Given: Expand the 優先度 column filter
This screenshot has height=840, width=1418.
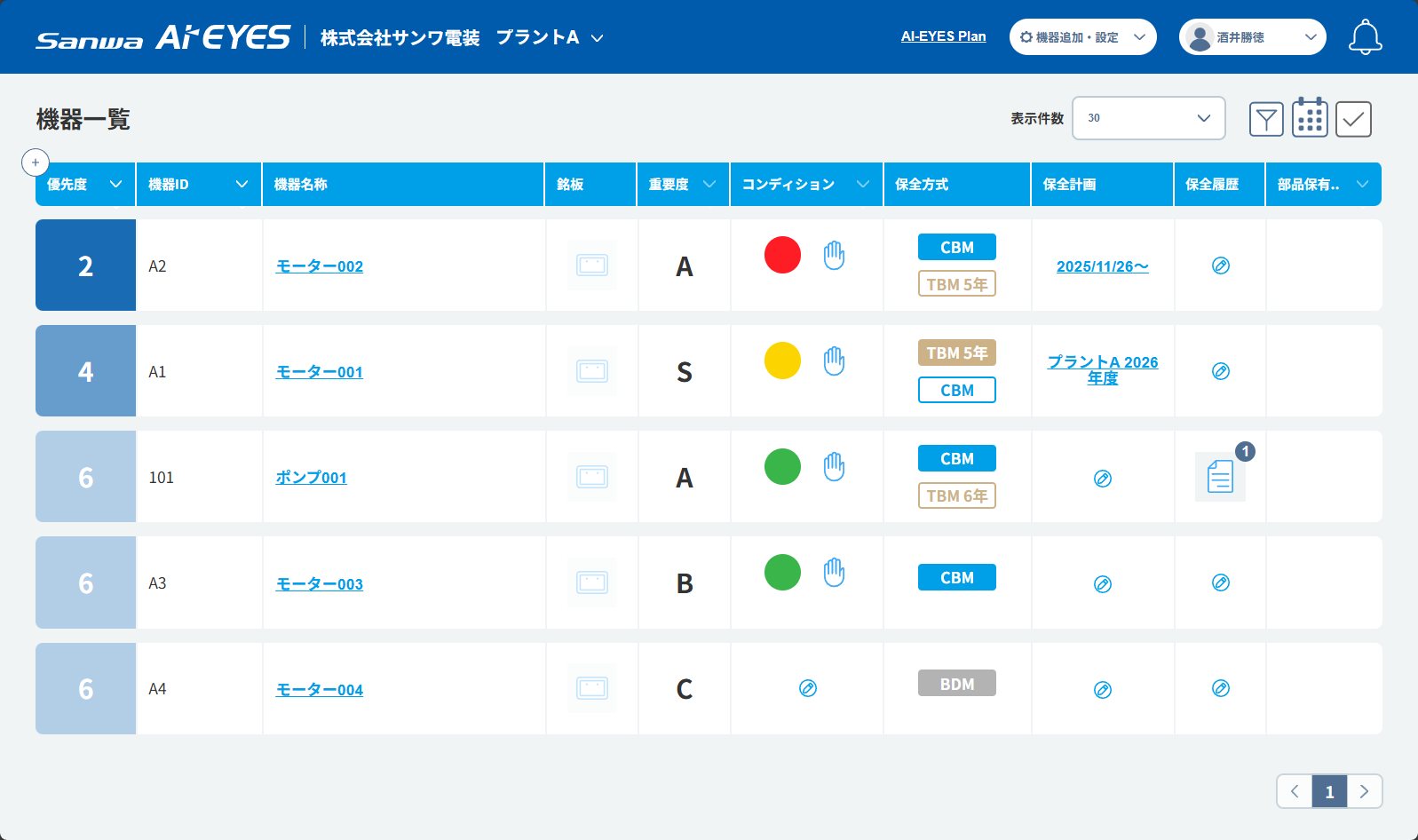Looking at the screenshot, I should pyautogui.click(x=115, y=184).
